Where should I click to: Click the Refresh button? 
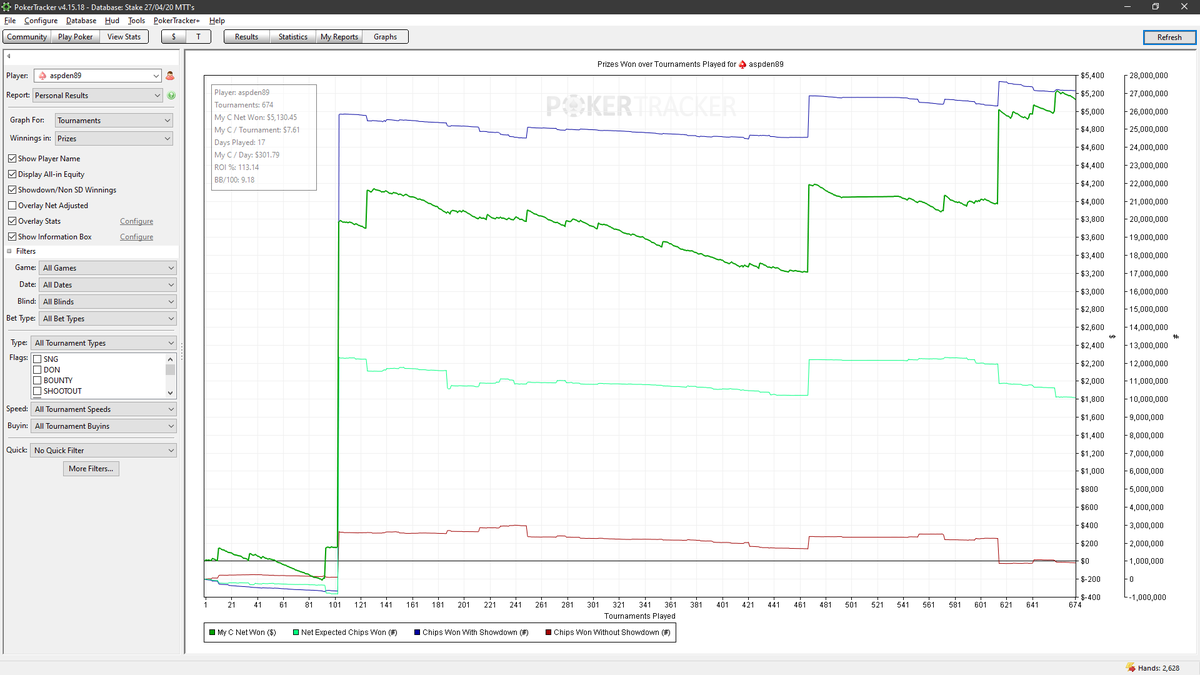tap(1169, 37)
